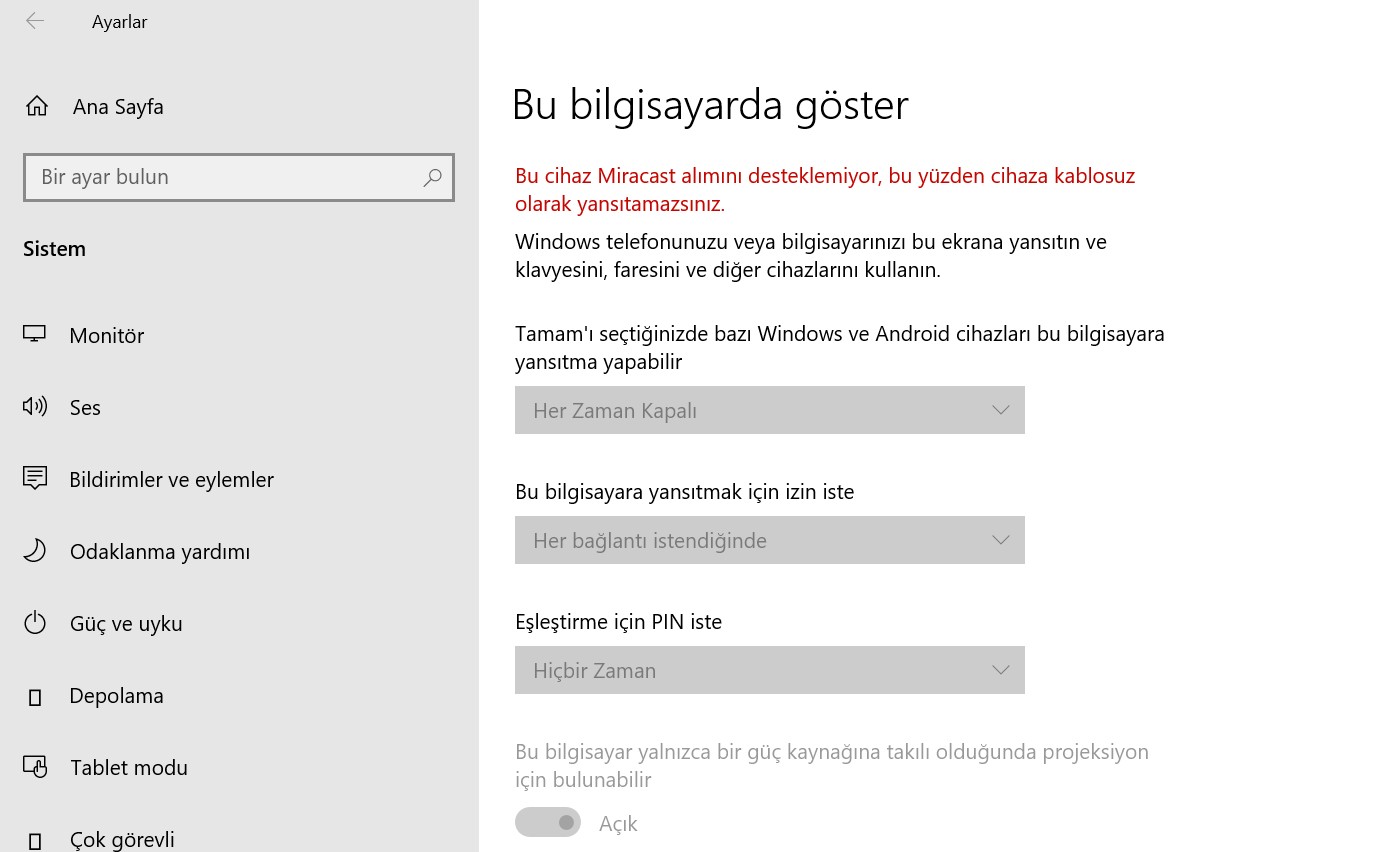
Task: Click the Tablet modu icon
Action: pyautogui.click(x=35, y=767)
